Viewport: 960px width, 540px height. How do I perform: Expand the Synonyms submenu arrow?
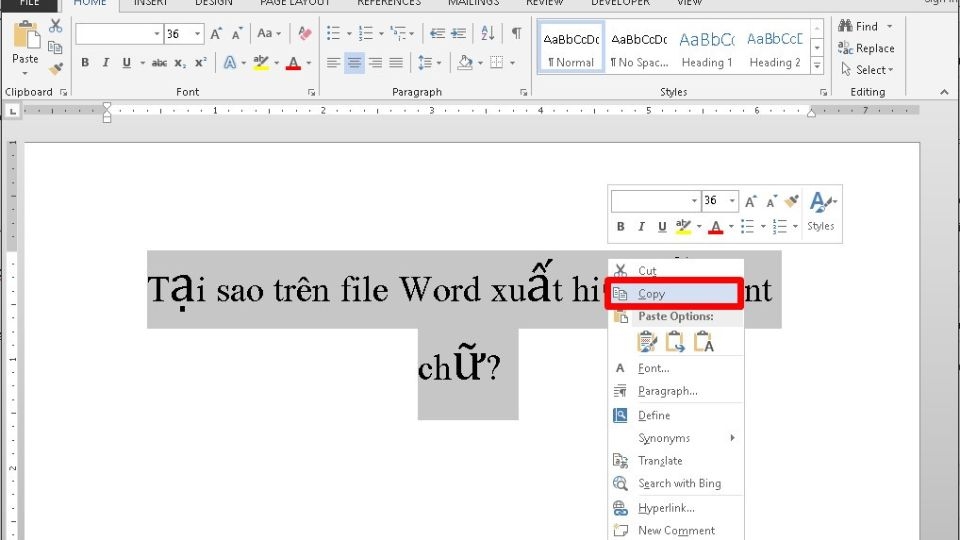click(732, 438)
